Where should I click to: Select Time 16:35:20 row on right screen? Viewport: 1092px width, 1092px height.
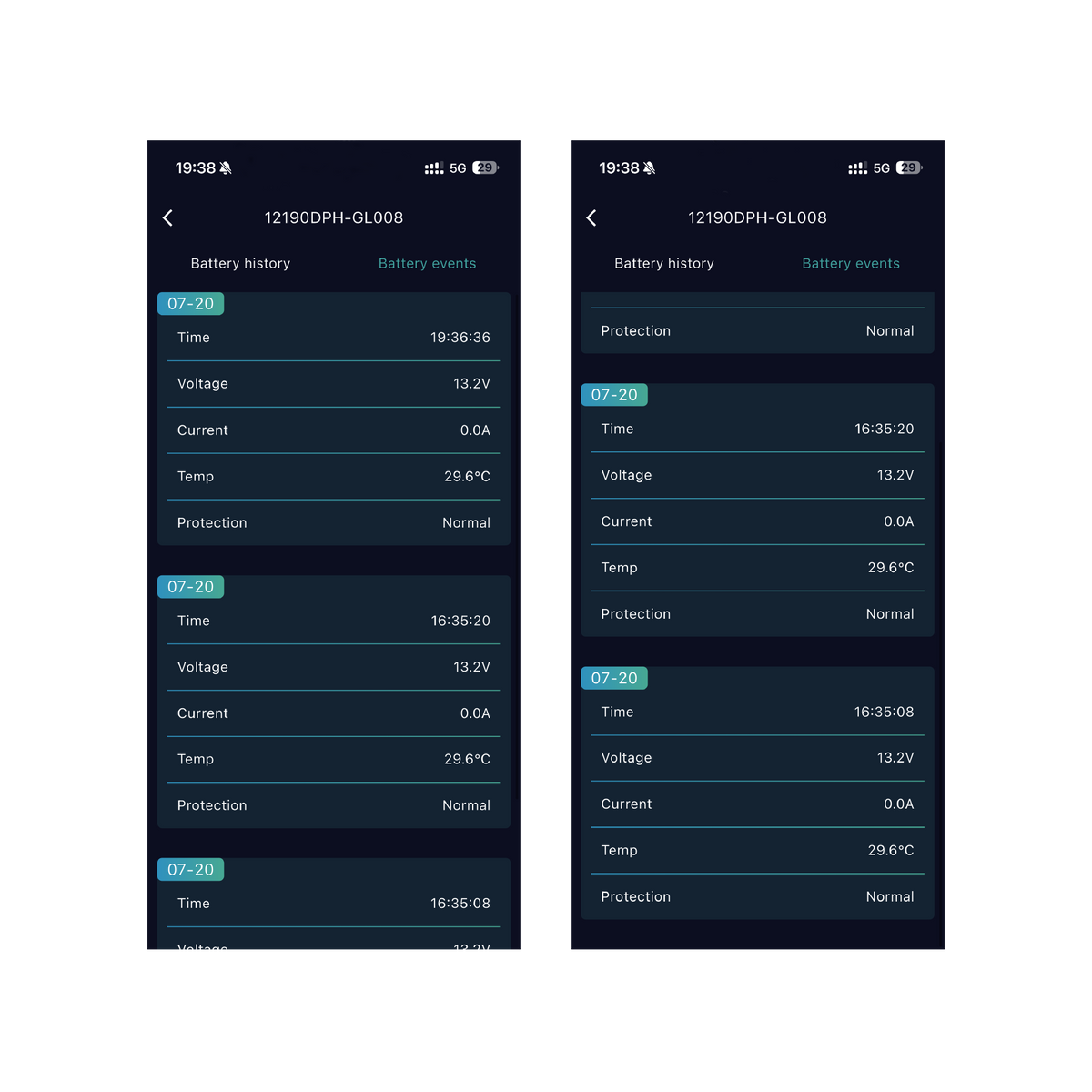pyautogui.click(x=758, y=429)
